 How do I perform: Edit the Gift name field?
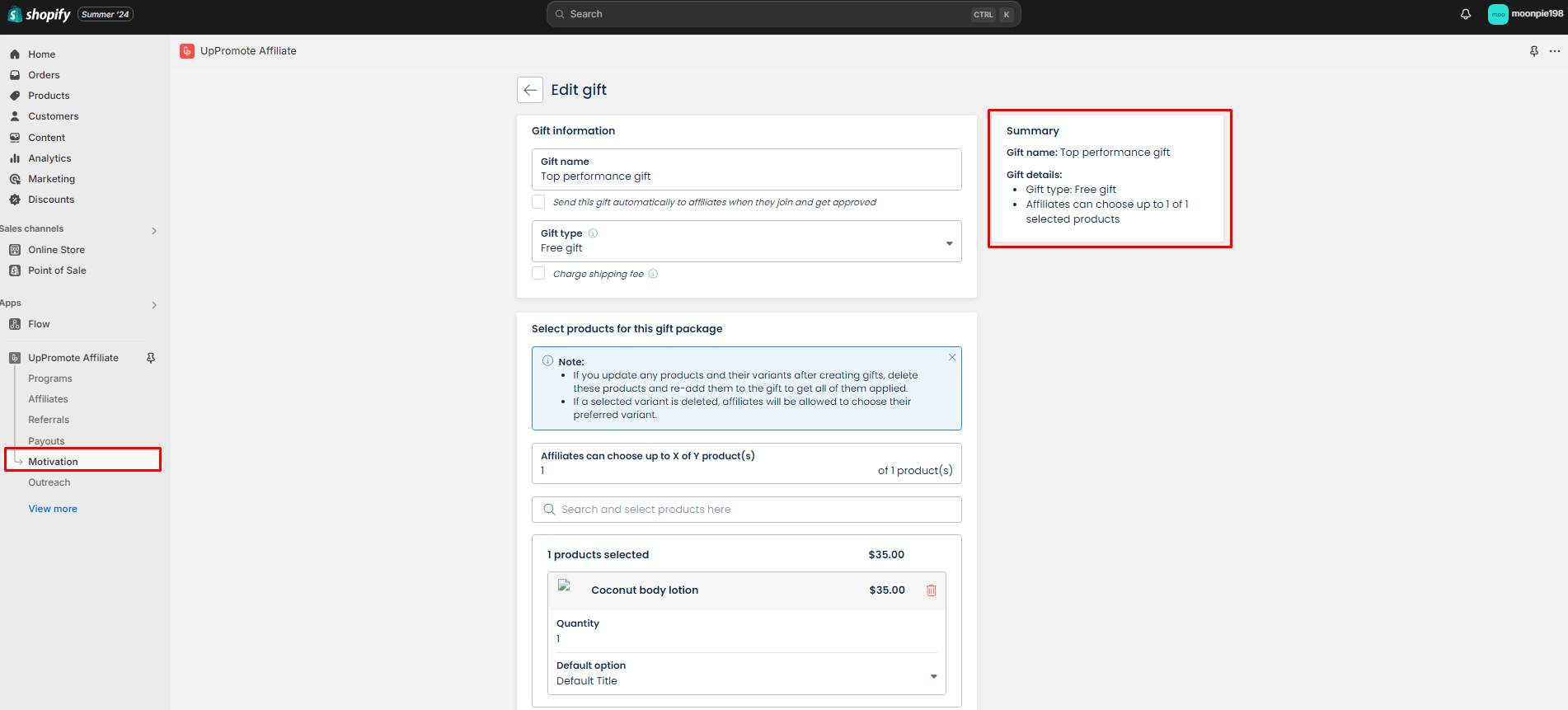pos(747,169)
